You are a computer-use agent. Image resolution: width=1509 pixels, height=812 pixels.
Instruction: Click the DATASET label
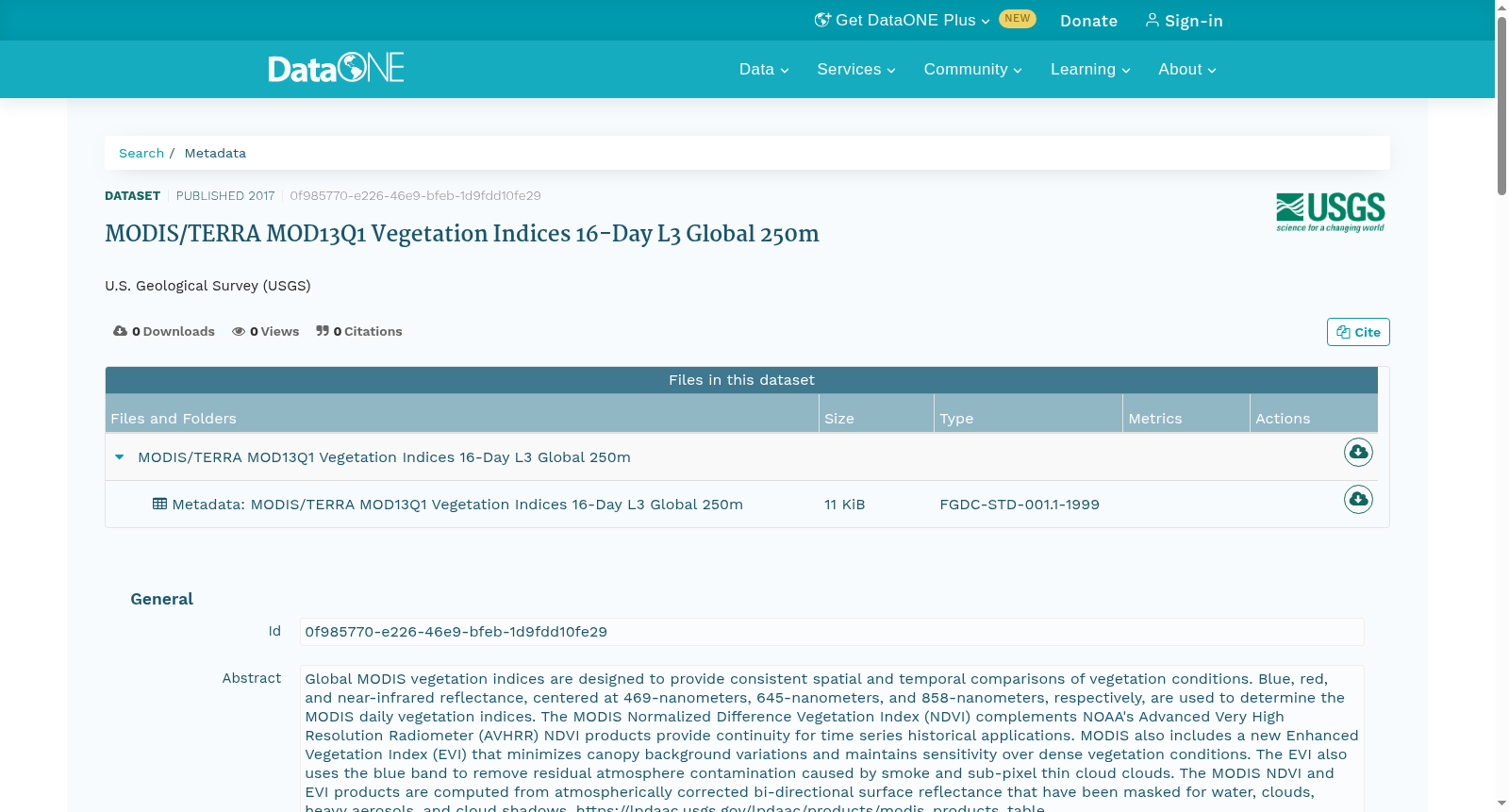132,196
